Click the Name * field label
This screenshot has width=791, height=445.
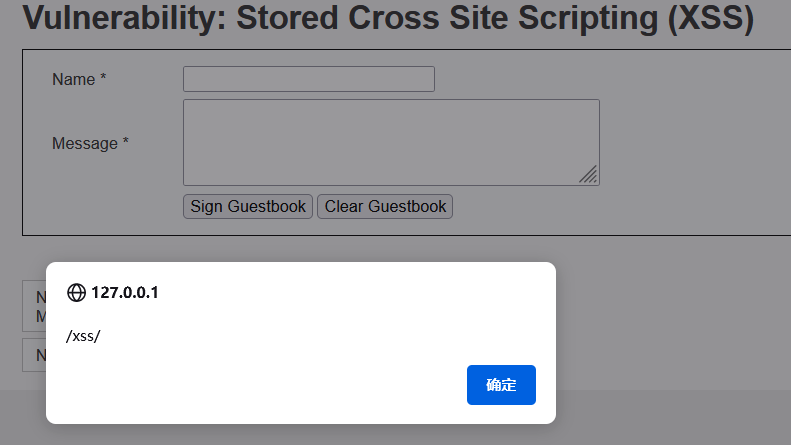click(x=79, y=79)
